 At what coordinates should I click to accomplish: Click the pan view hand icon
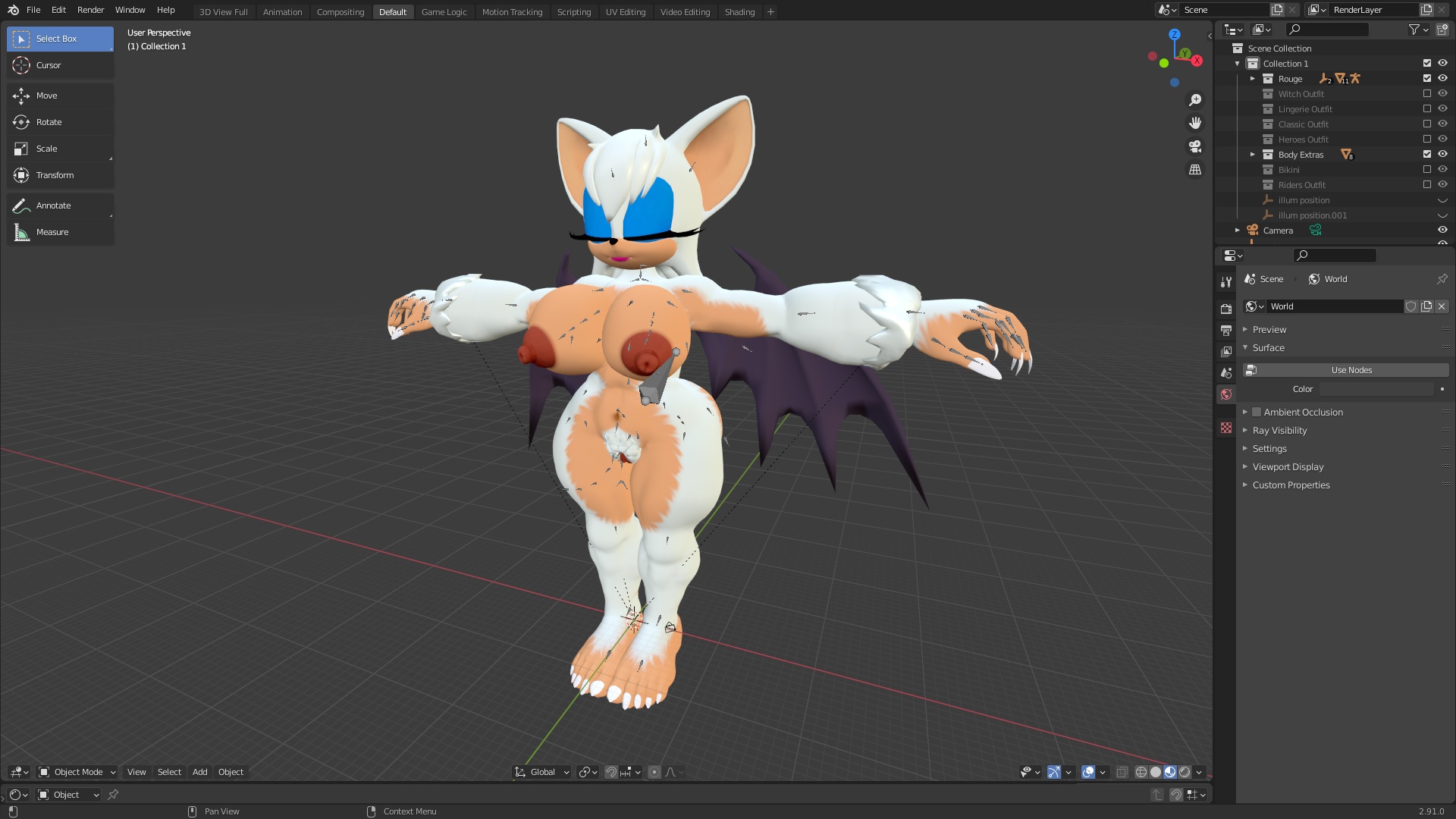click(x=1195, y=123)
